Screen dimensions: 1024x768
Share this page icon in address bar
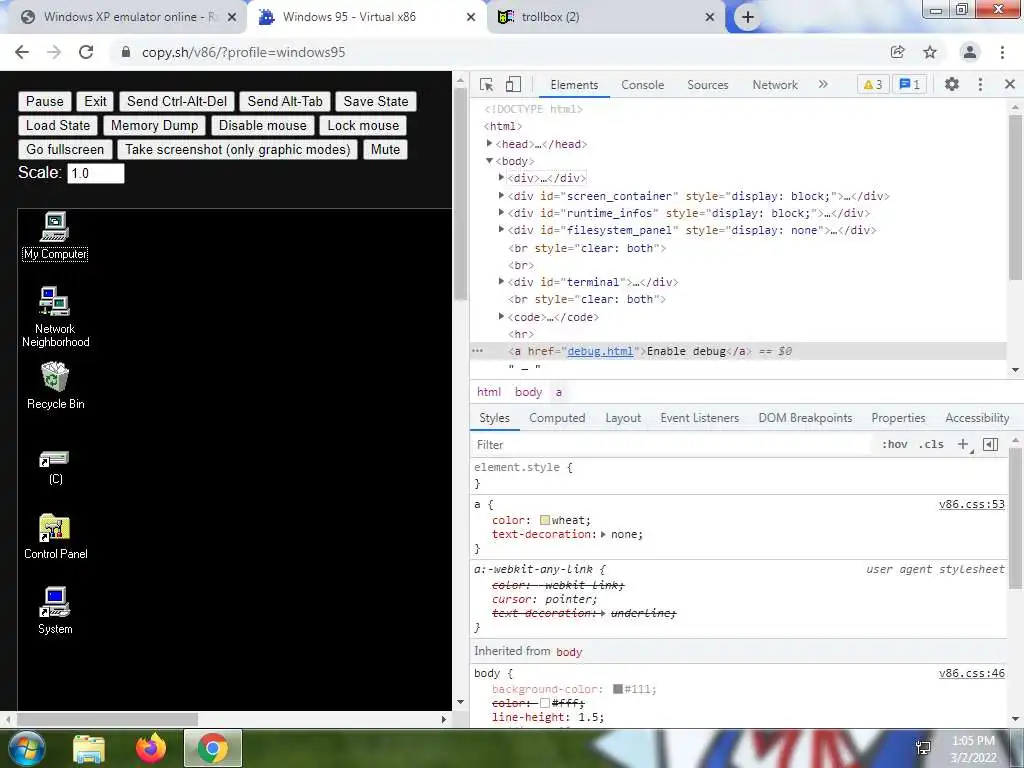pyautogui.click(x=897, y=52)
